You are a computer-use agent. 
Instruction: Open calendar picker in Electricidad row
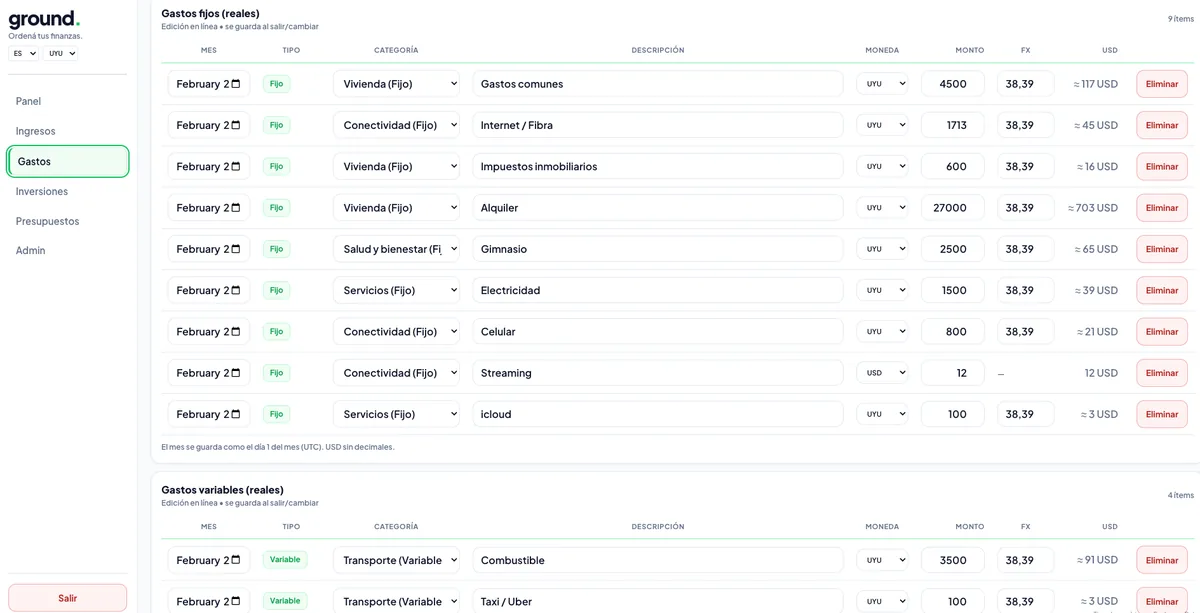pyautogui.click(x=236, y=290)
